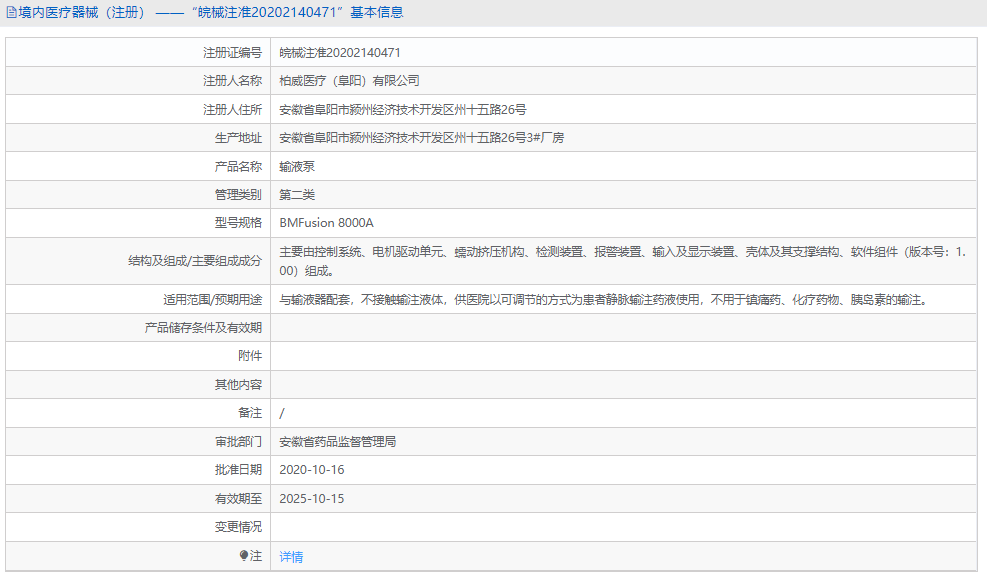Screen dimensions: 987x577
Task: Click the 管理类别 value 第二类
Action: pyautogui.click(x=299, y=194)
